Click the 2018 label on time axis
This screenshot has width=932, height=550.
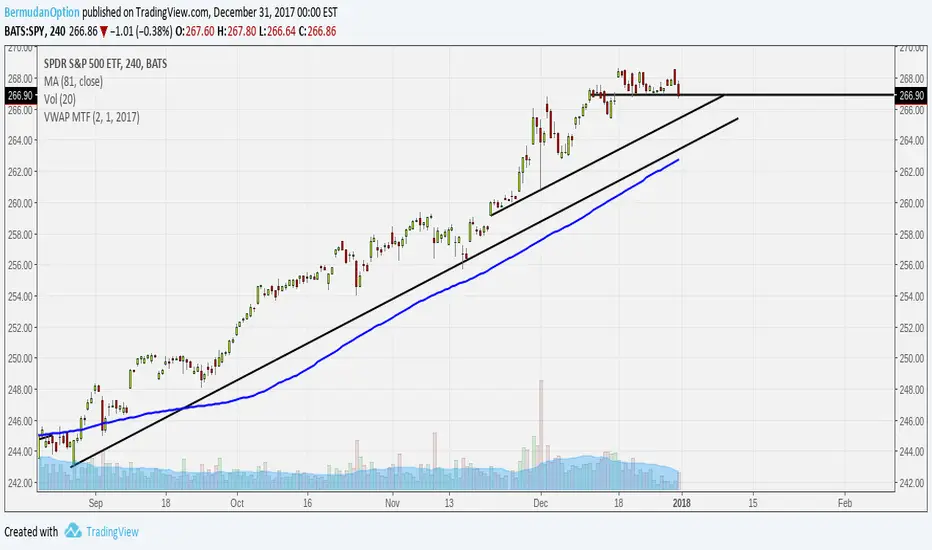pyautogui.click(x=682, y=503)
